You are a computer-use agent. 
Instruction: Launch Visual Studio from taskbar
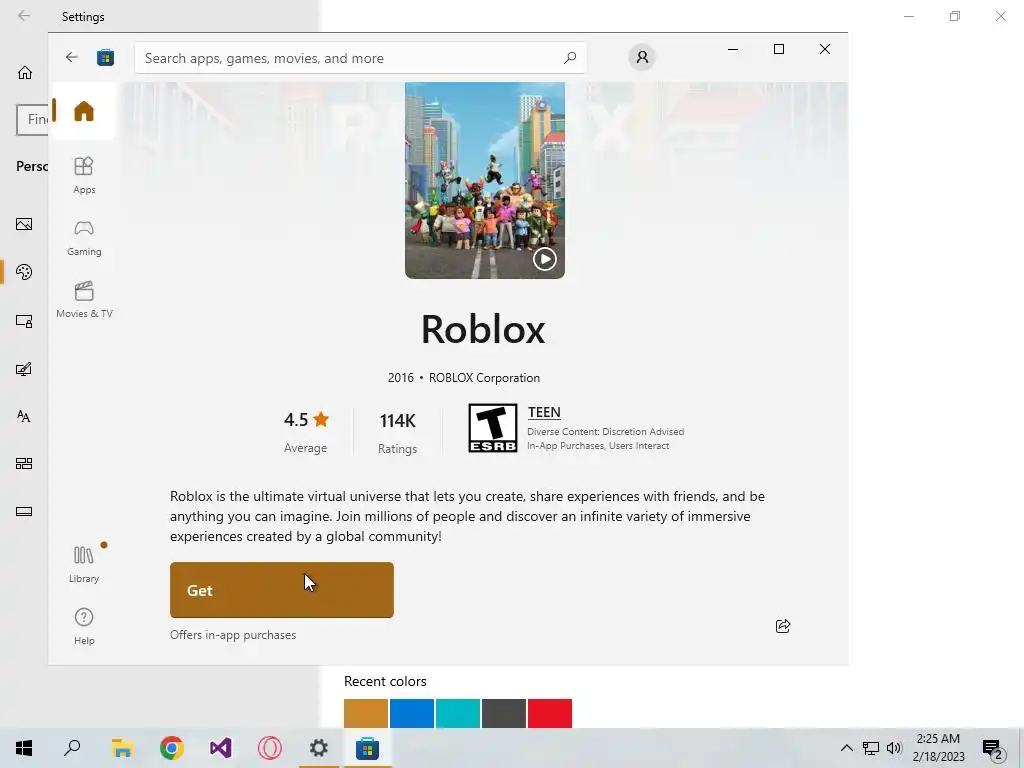221,748
